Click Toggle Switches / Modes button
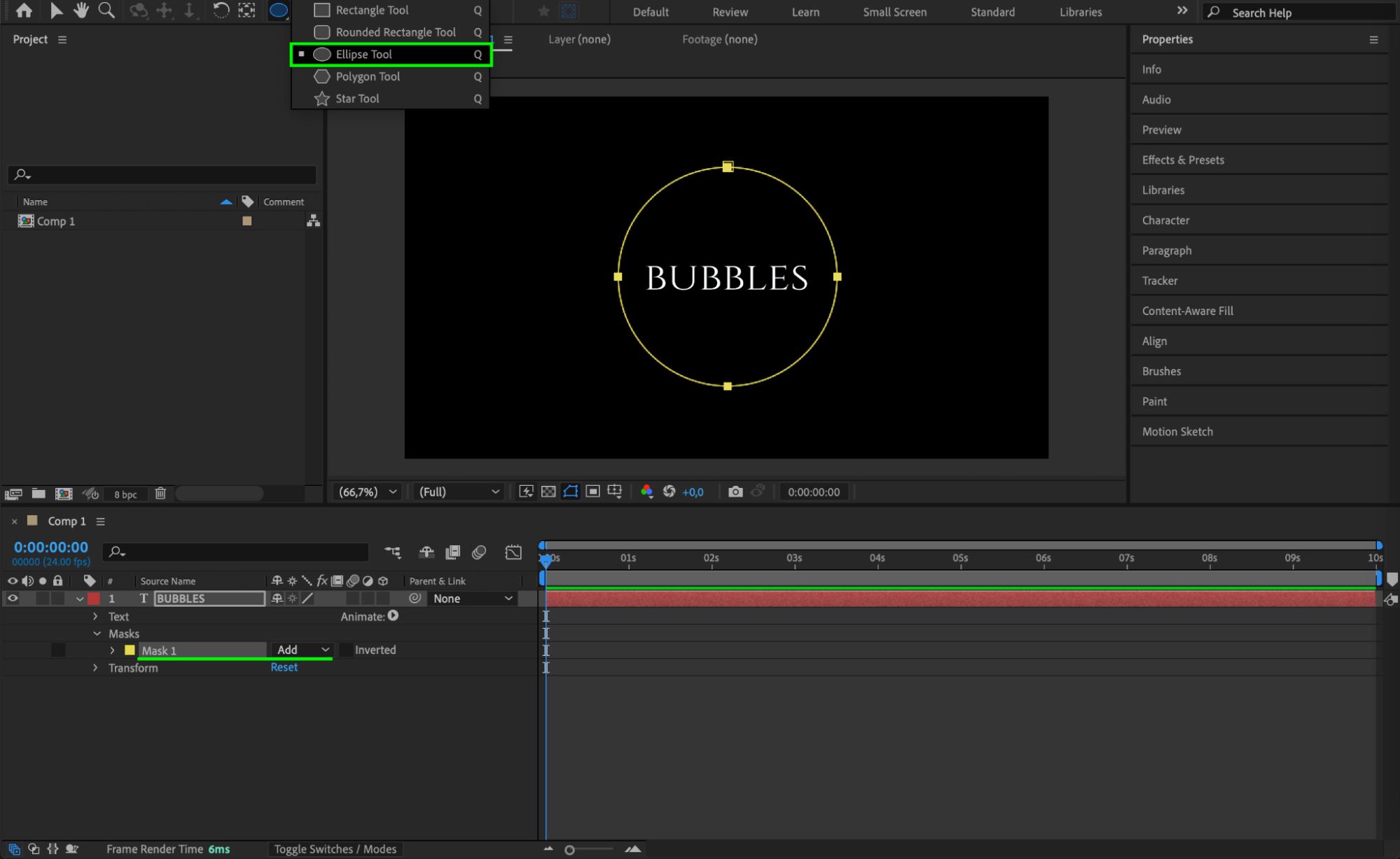The height and width of the screenshot is (859, 1400). (x=335, y=849)
